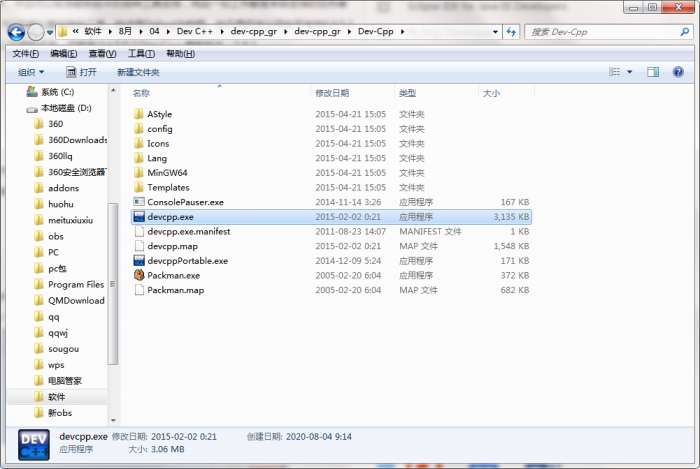Screen dimensions: 700x469
Task: Open the 组织 dropdown
Action: pyautogui.click(x=31, y=72)
